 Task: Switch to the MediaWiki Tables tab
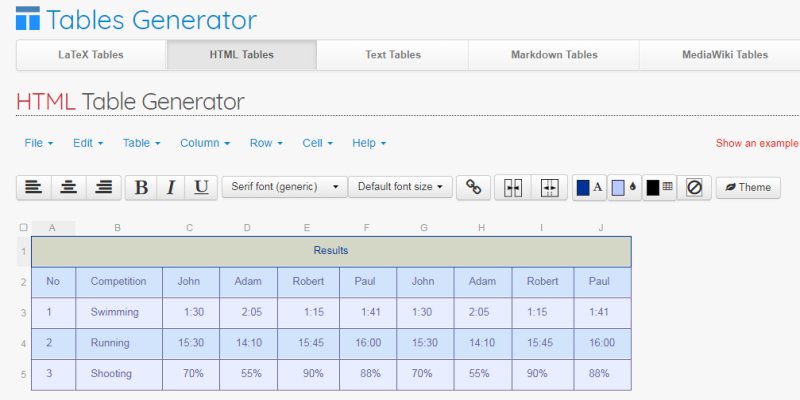pyautogui.click(x=719, y=55)
